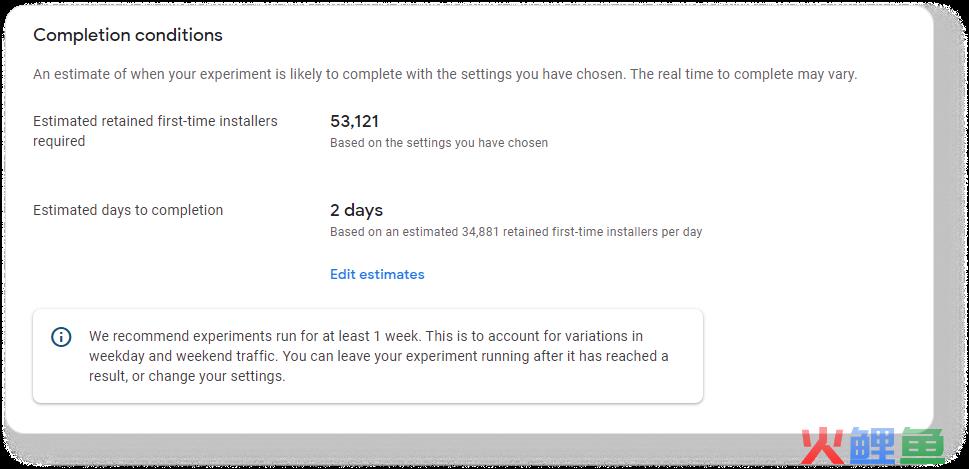
Task: Click the word required under installers label
Action: click(59, 141)
